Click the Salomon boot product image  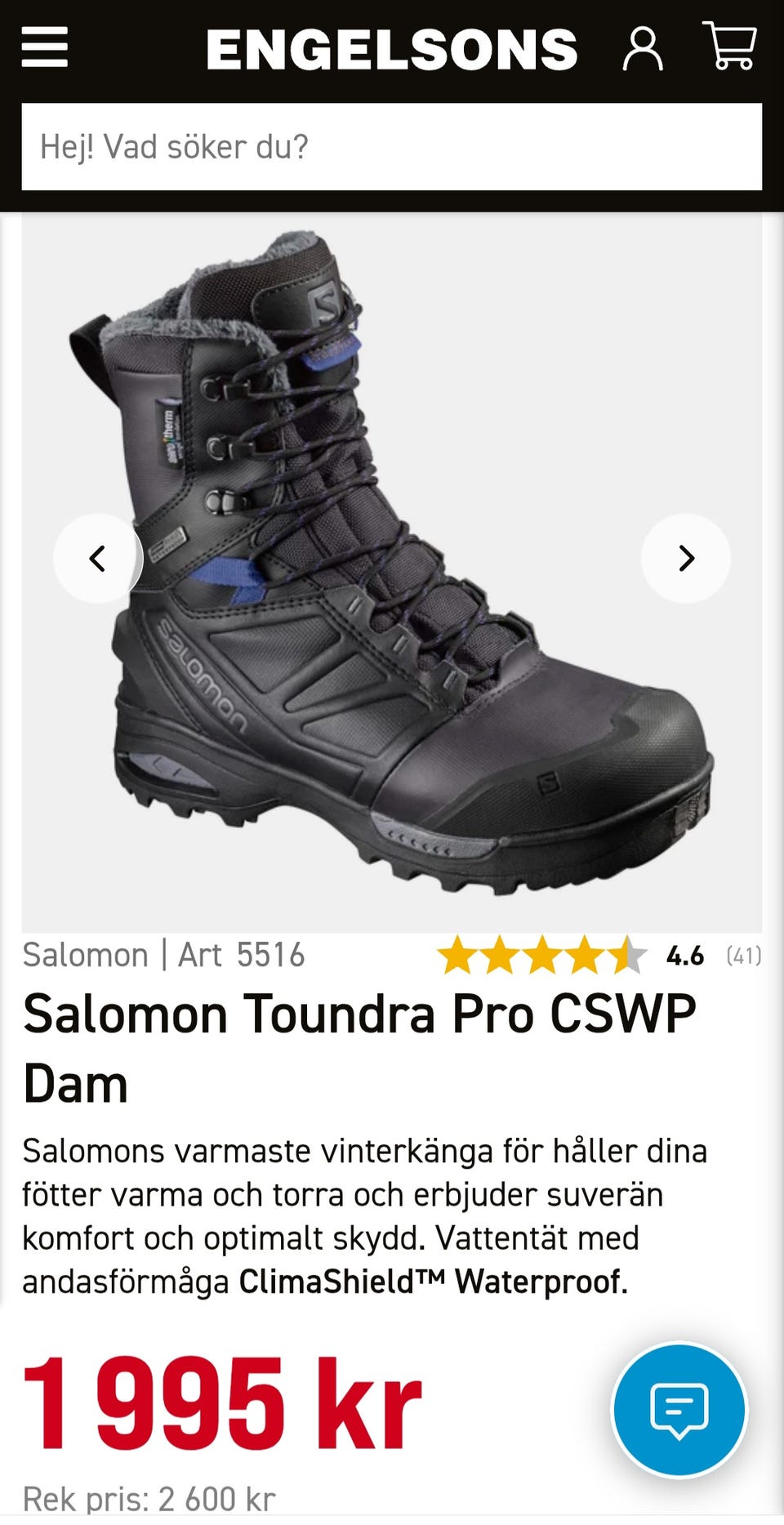coord(392,572)
